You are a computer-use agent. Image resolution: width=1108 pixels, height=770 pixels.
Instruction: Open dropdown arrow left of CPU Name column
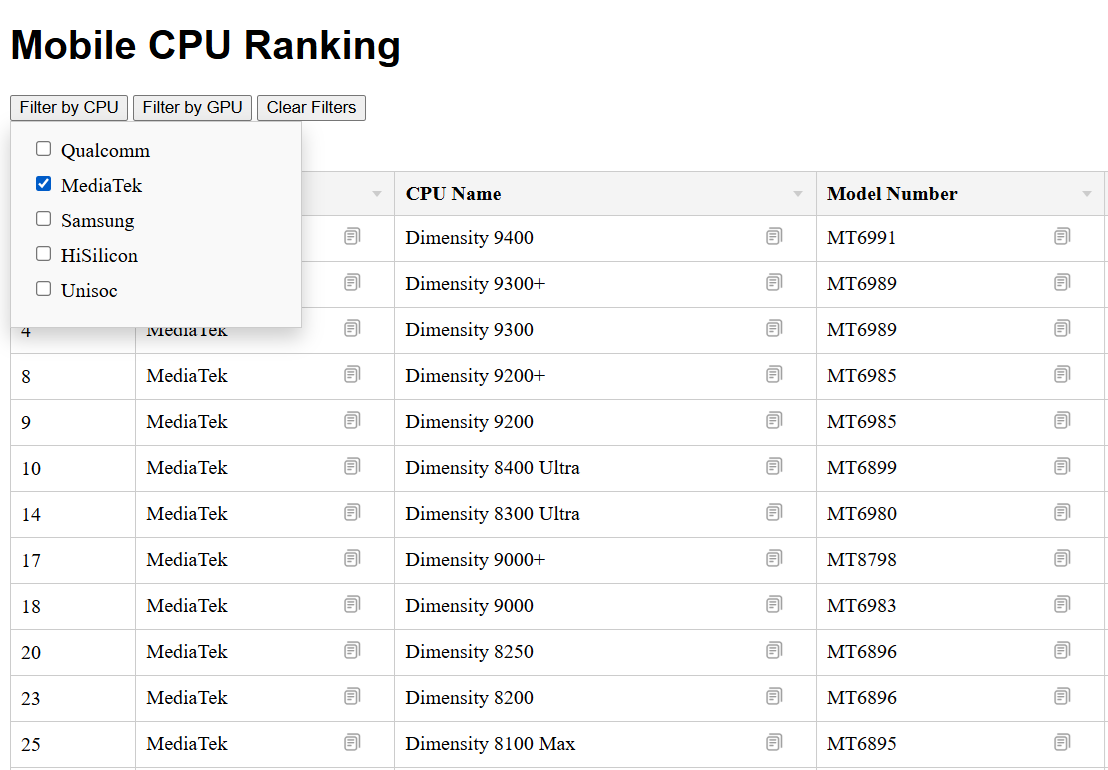(x=377, y=194)
